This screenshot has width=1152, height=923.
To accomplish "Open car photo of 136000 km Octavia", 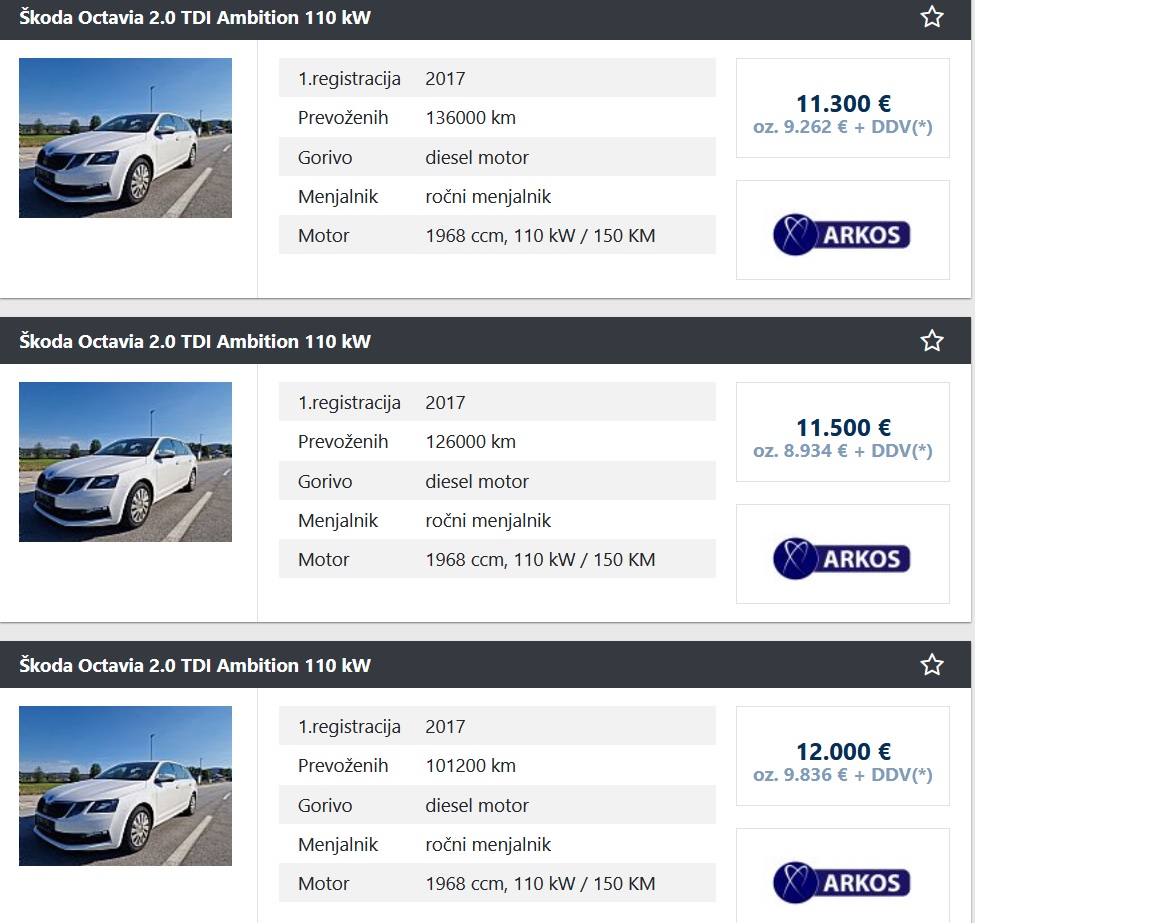I will tap(126, 138).
